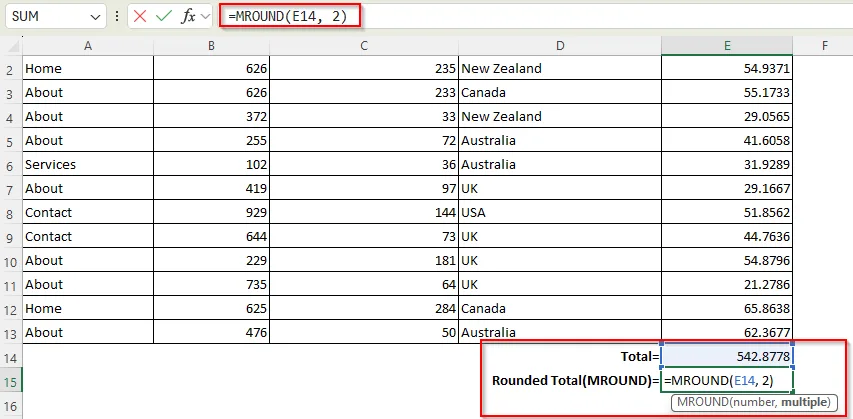Click Total cell showing 542.8778
Image resolution: width=853 pixels, height=419 pixels.
point(727,356)
